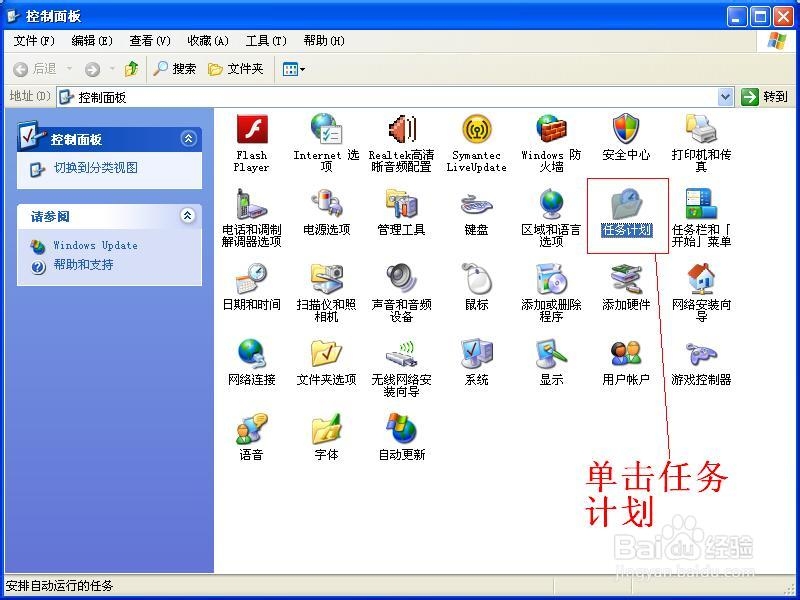Viewport: 800px width, 600px height.
Task: Open 字体 folder icon
Action: (x=327, y=429)
